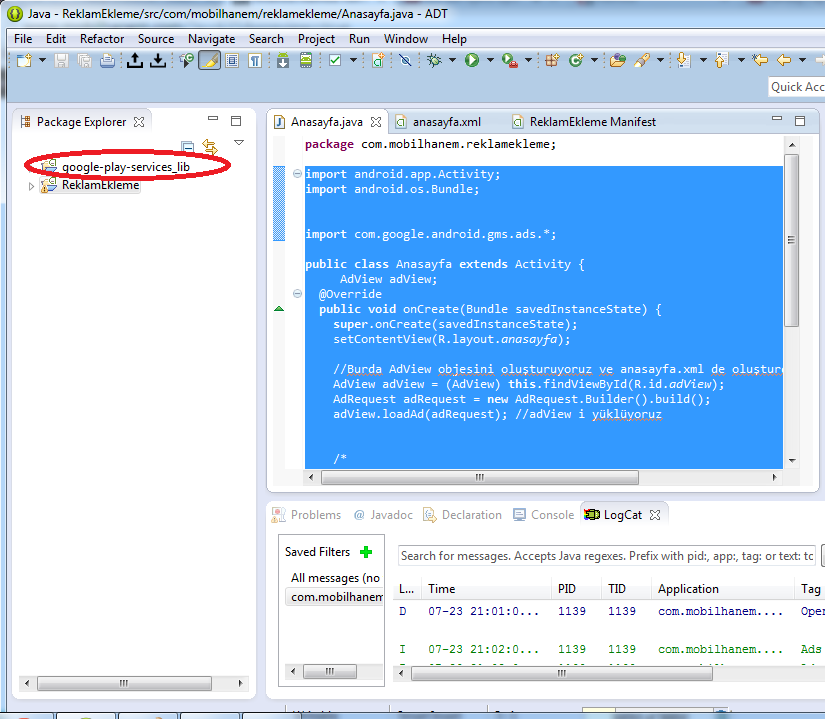
Task: Open the Debug dropdown arrow
Action: tap(452, 60)
